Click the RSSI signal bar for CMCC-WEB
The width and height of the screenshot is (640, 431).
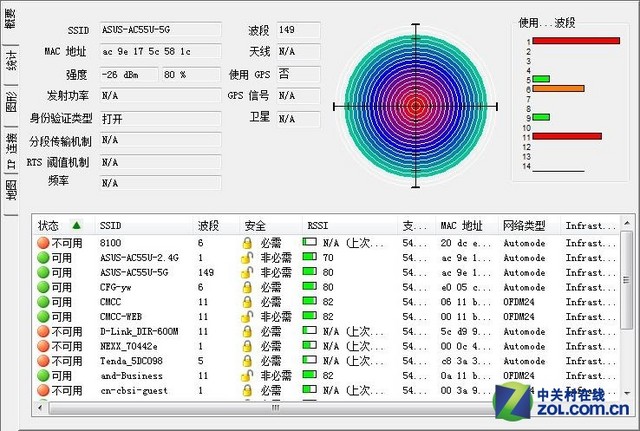[310, 315]
